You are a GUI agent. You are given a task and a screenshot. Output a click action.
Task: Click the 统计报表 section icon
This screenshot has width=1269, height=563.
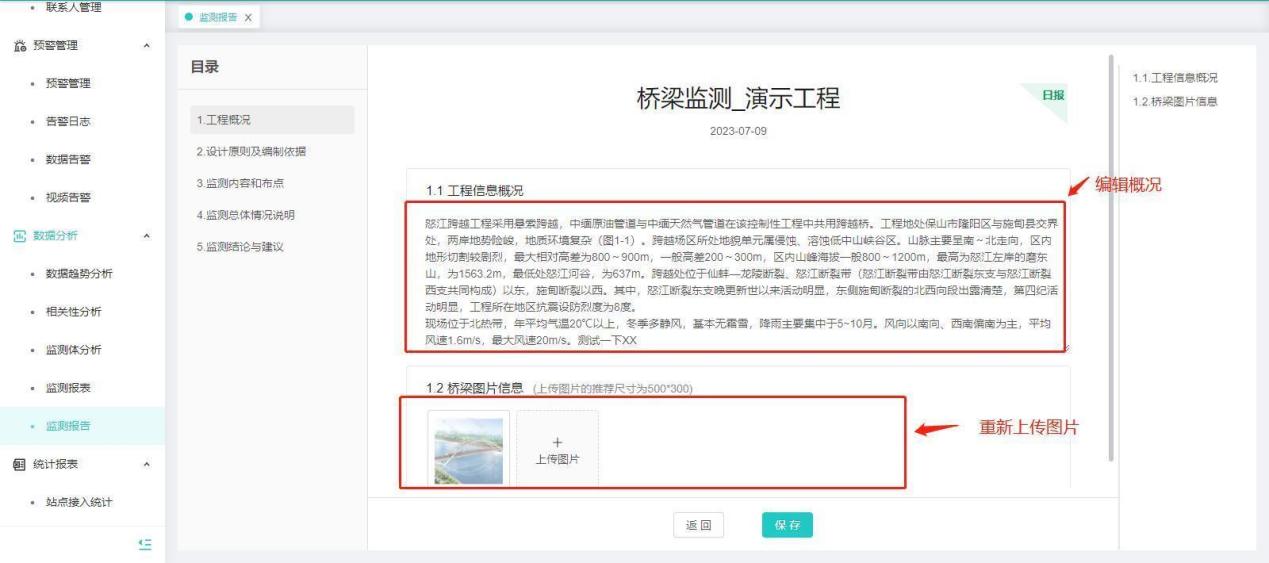coord(19,464)
